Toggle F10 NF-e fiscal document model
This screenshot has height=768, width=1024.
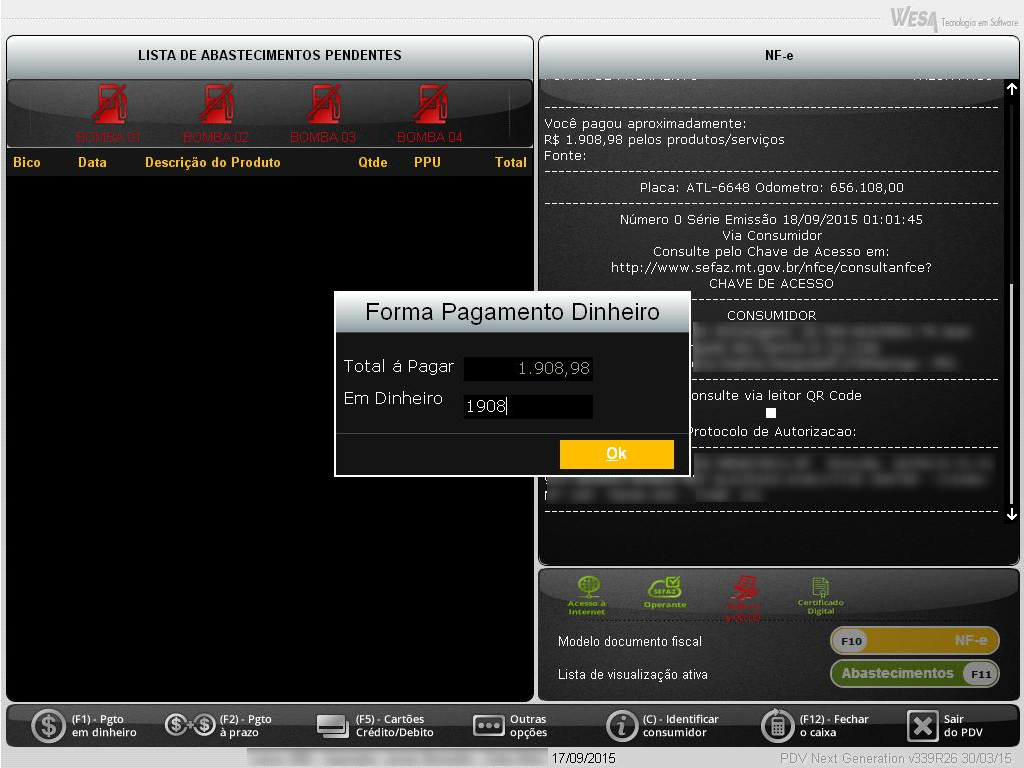(x=914, y=641)
